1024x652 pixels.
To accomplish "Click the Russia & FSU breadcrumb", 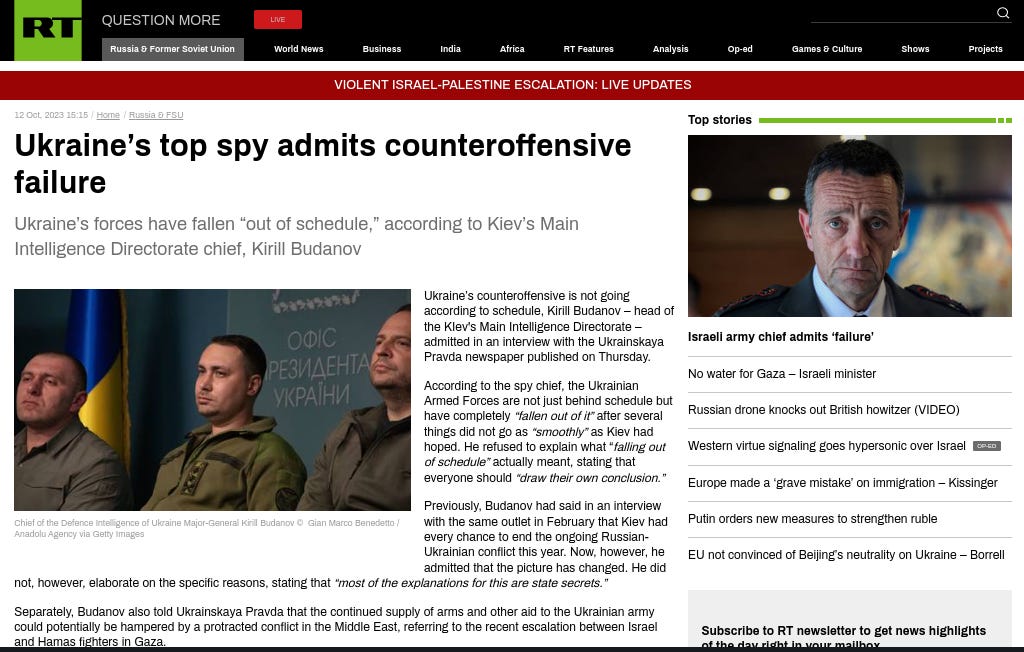I will (x=155, y=115).
